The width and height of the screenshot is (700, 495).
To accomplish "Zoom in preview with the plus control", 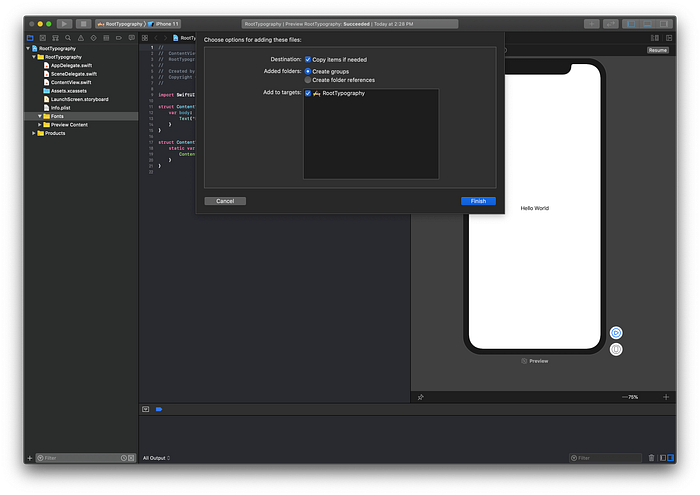I will (666, 397).
